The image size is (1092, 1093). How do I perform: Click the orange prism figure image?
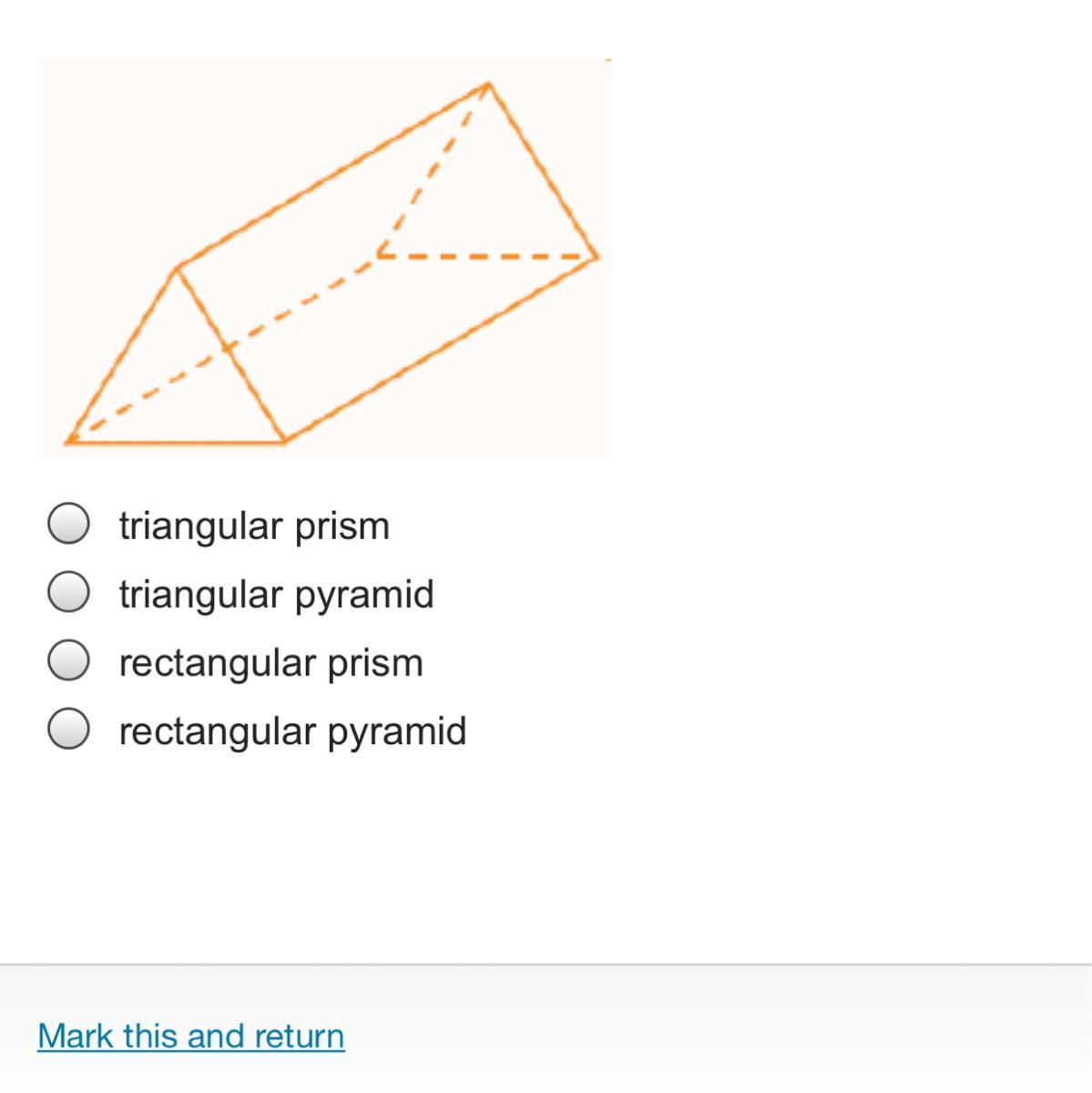point(323,258)
